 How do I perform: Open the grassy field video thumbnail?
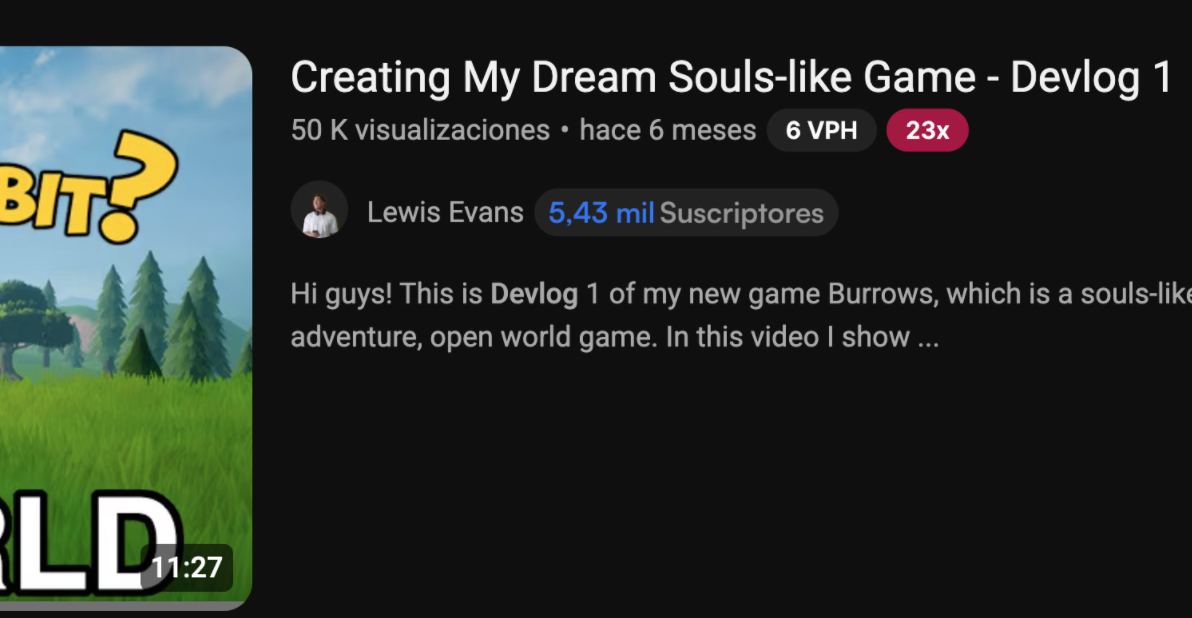125,328
